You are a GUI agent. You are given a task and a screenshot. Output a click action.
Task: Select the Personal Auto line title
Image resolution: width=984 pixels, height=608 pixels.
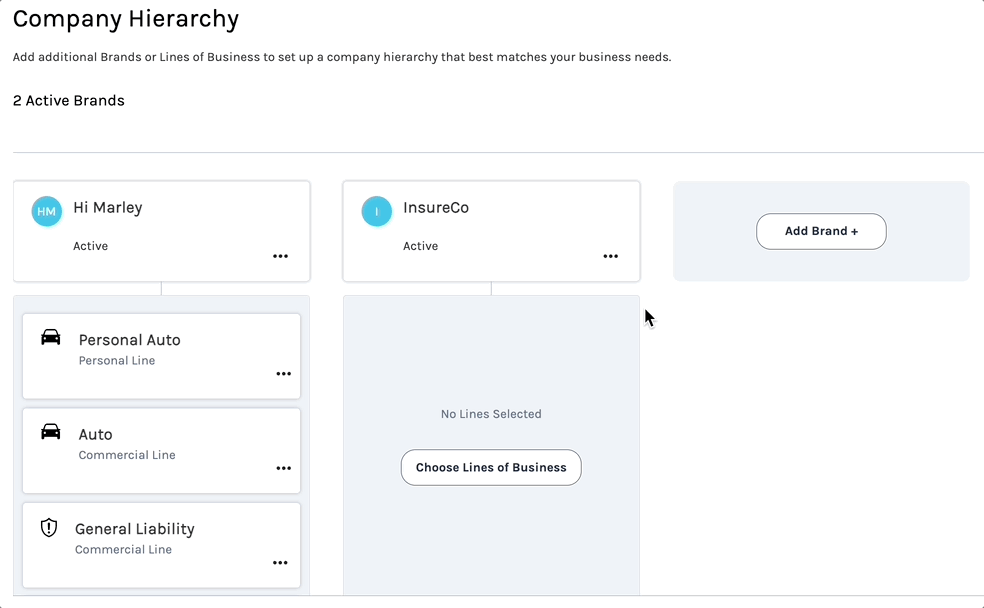point(130,340)
